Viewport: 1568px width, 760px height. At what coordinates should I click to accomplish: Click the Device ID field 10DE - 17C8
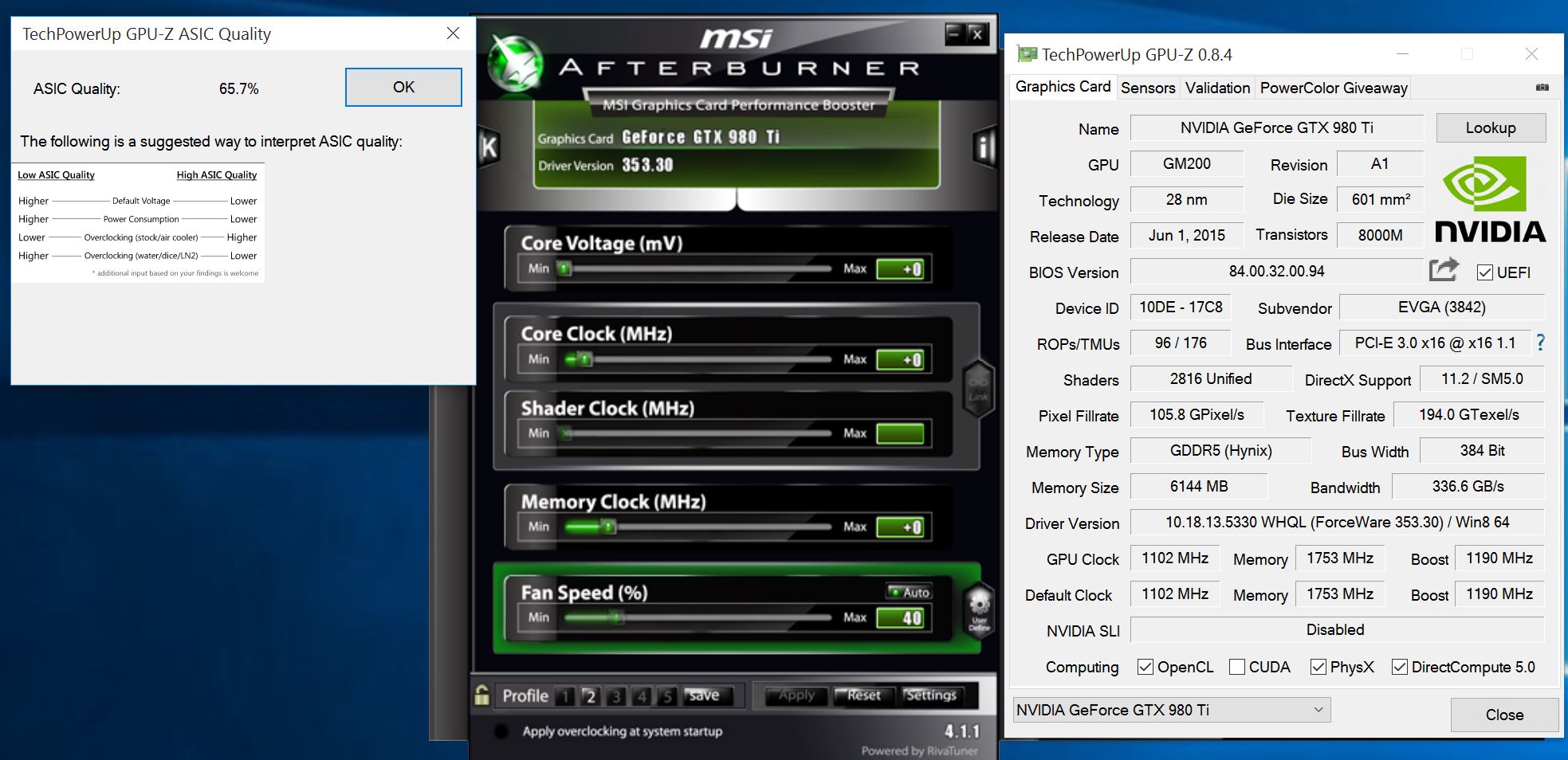1181,307
